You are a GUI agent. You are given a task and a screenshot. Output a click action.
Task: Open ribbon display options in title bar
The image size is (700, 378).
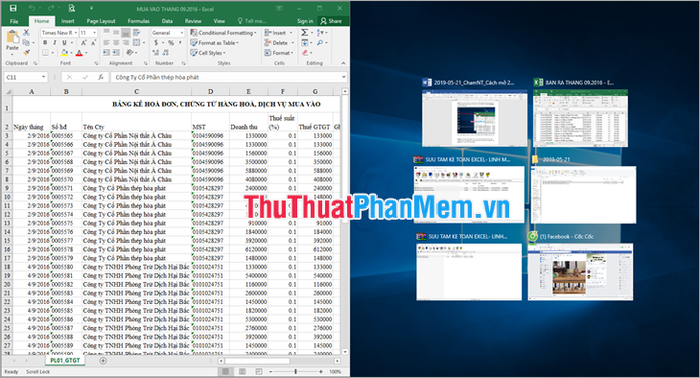(279, 8)
